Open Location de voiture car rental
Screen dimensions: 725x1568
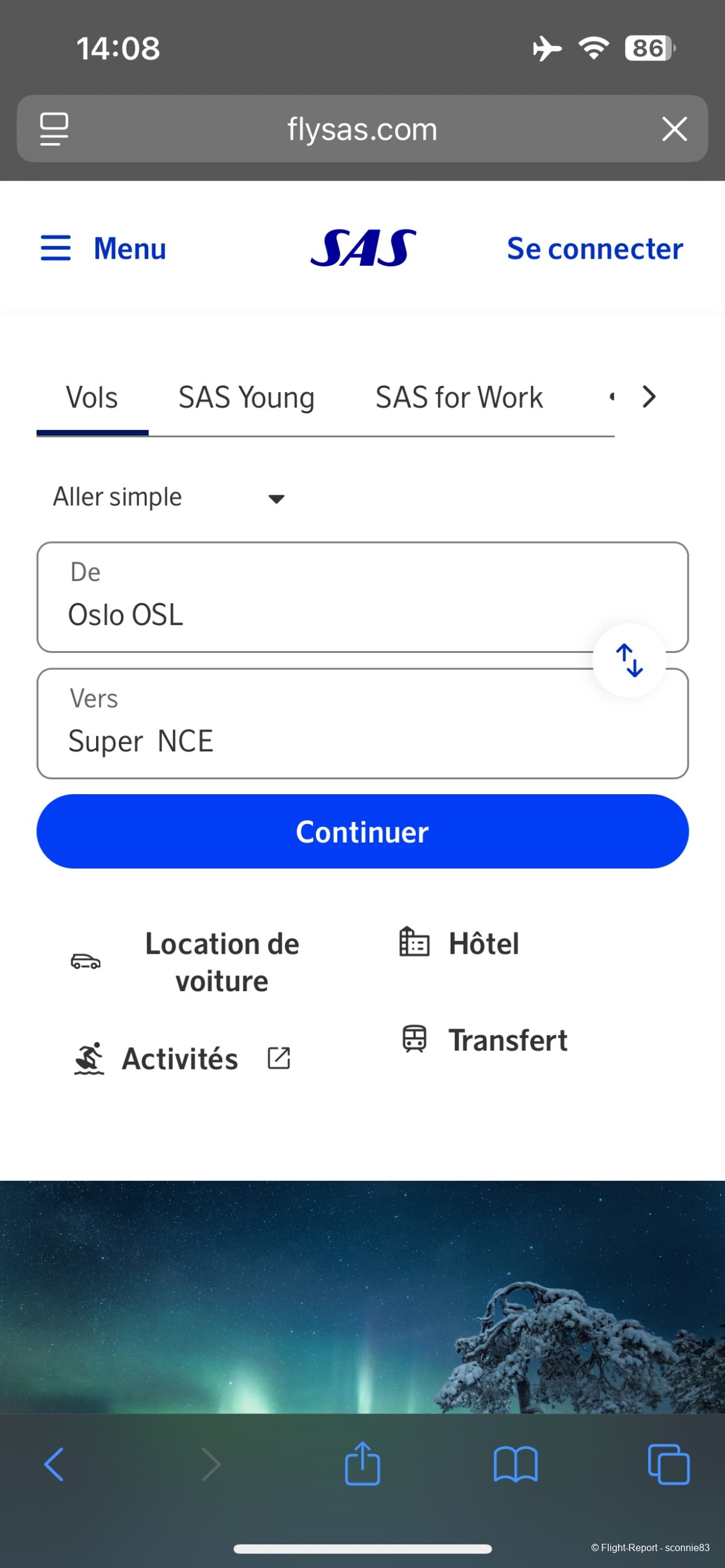[221, 962]
